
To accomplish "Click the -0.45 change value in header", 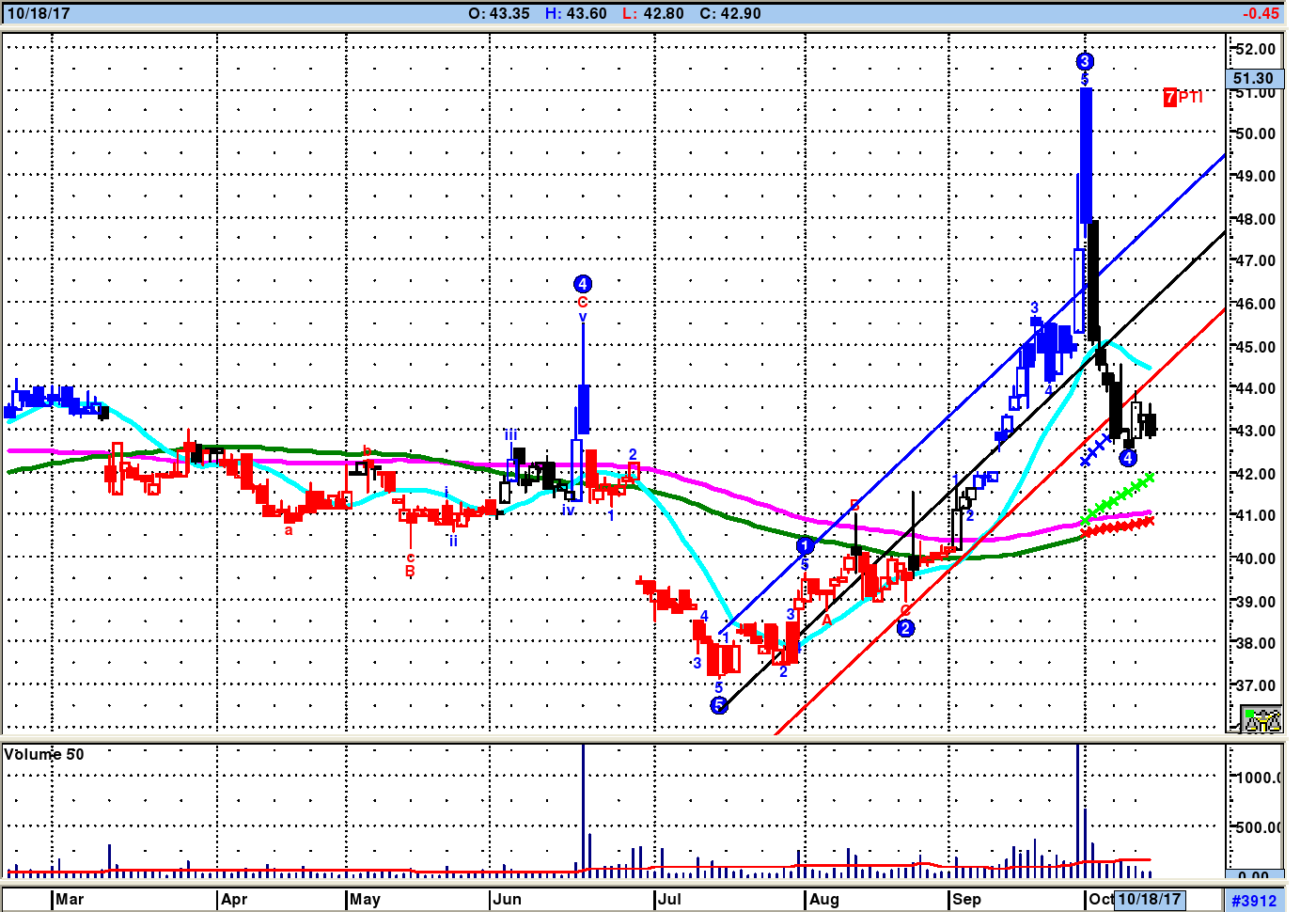I will point(1260,13).
